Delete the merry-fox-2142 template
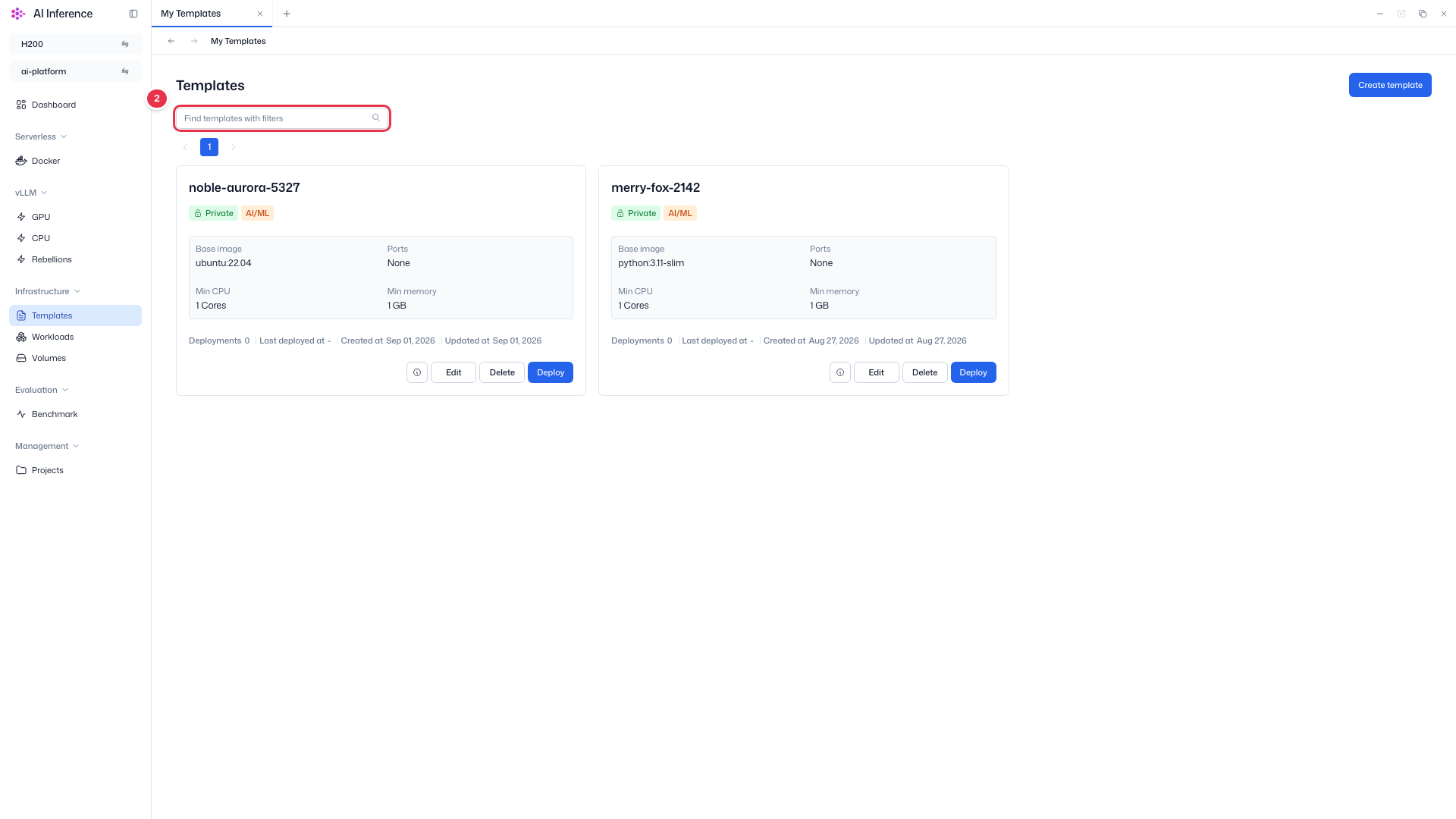This screenshot has width=1456, height=819. 925,372
